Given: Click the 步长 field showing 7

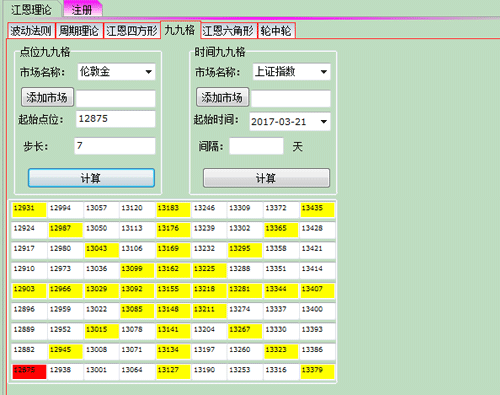Looking at the screenshot, I should point(115,146).
